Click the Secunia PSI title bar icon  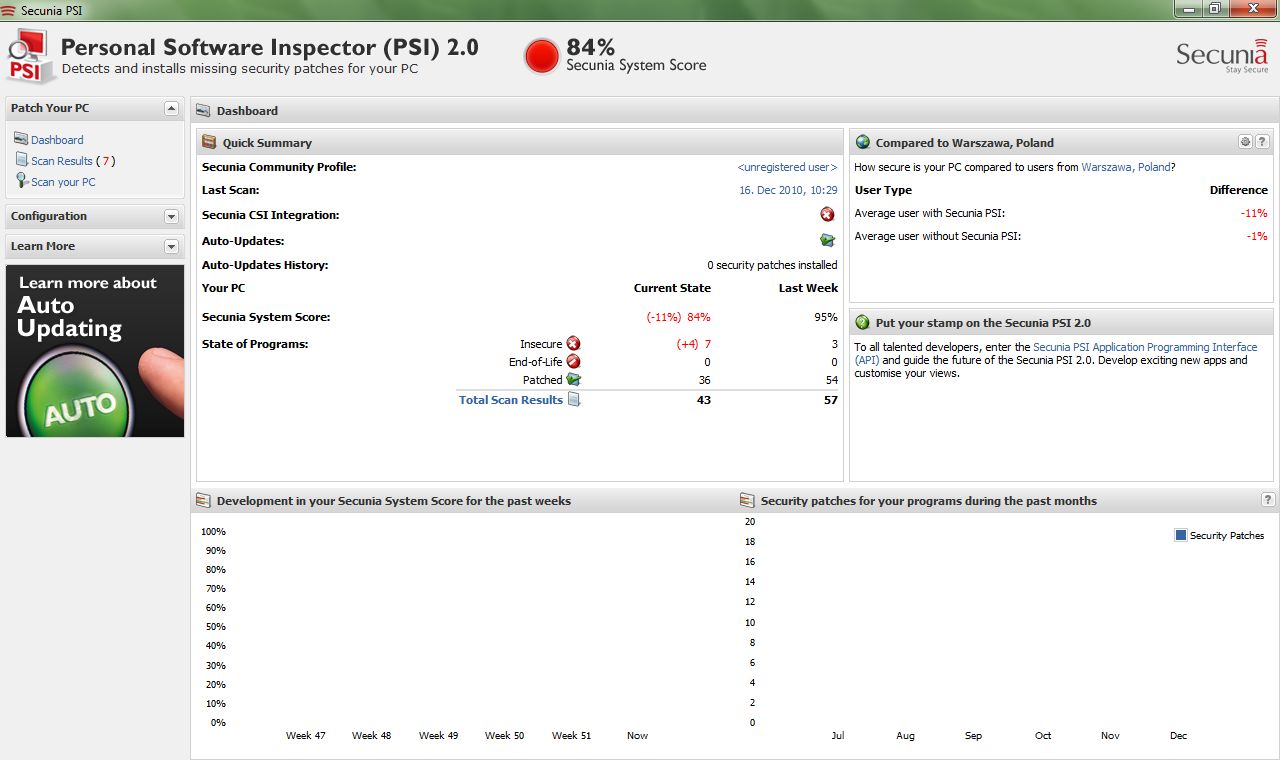point(9,10)
